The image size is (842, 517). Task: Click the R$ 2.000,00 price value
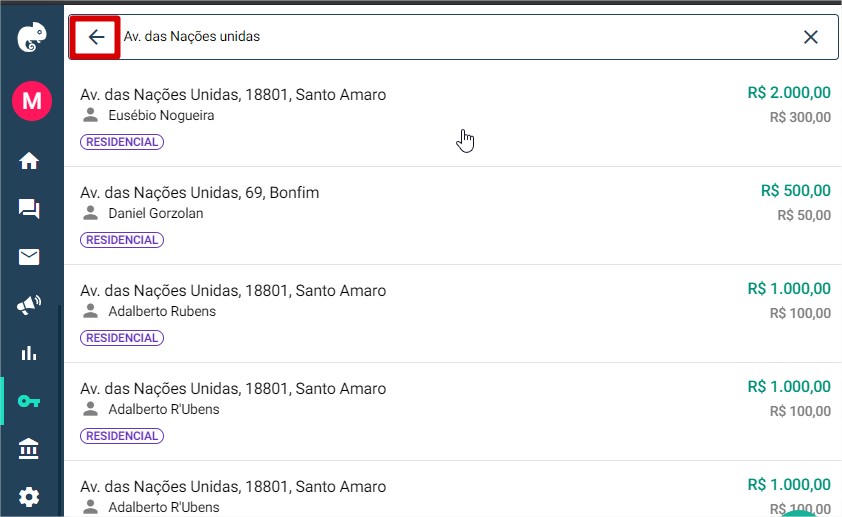click(789, 92)
